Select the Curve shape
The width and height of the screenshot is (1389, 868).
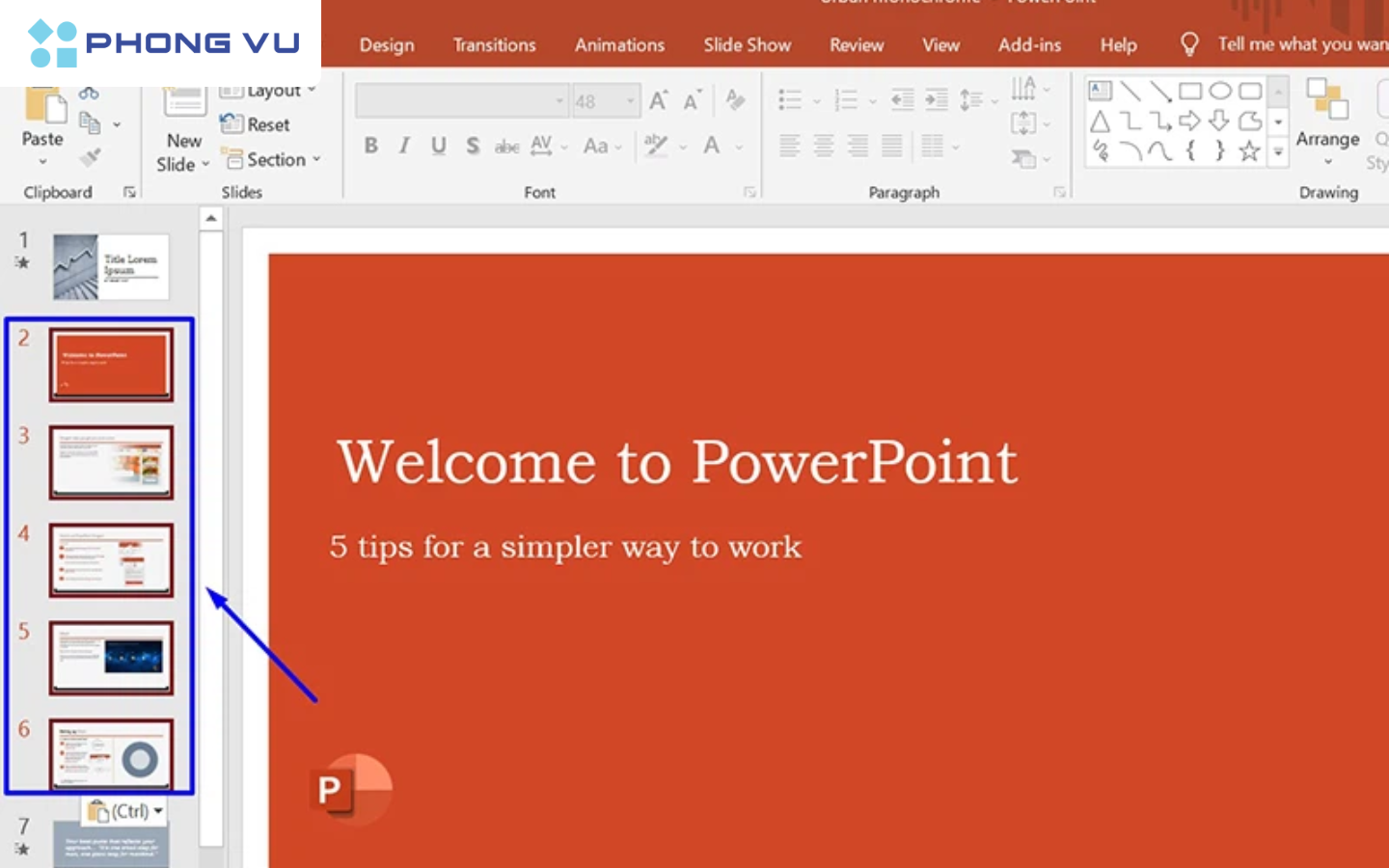point(1160,151)
